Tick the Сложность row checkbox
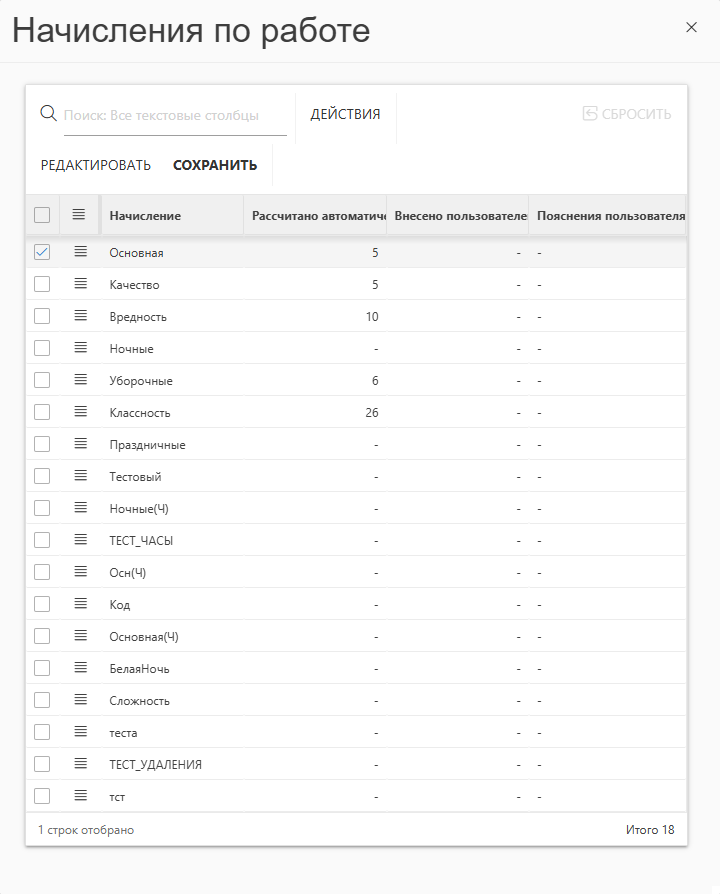 42,700
